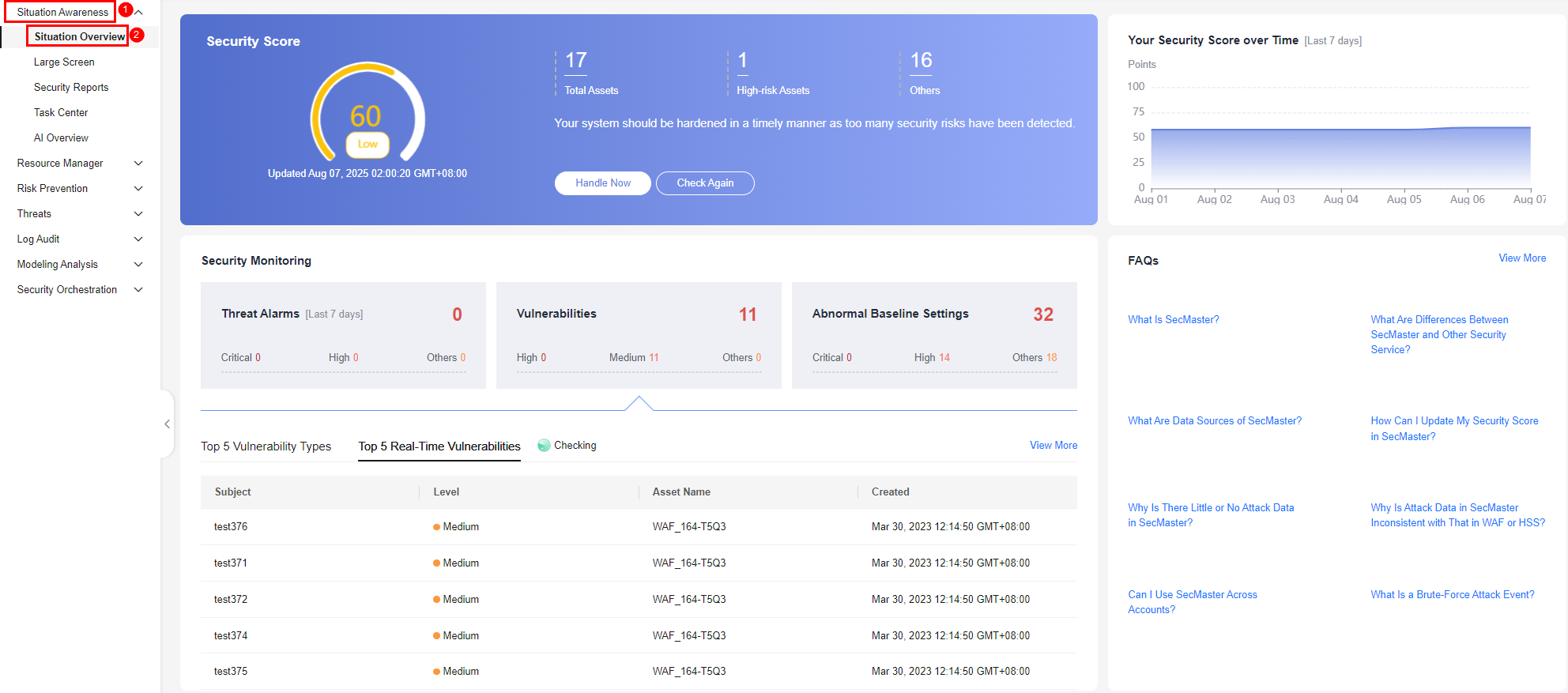Select the Situation Awareness menu item

pyautogui.click(x=62, y=12)
